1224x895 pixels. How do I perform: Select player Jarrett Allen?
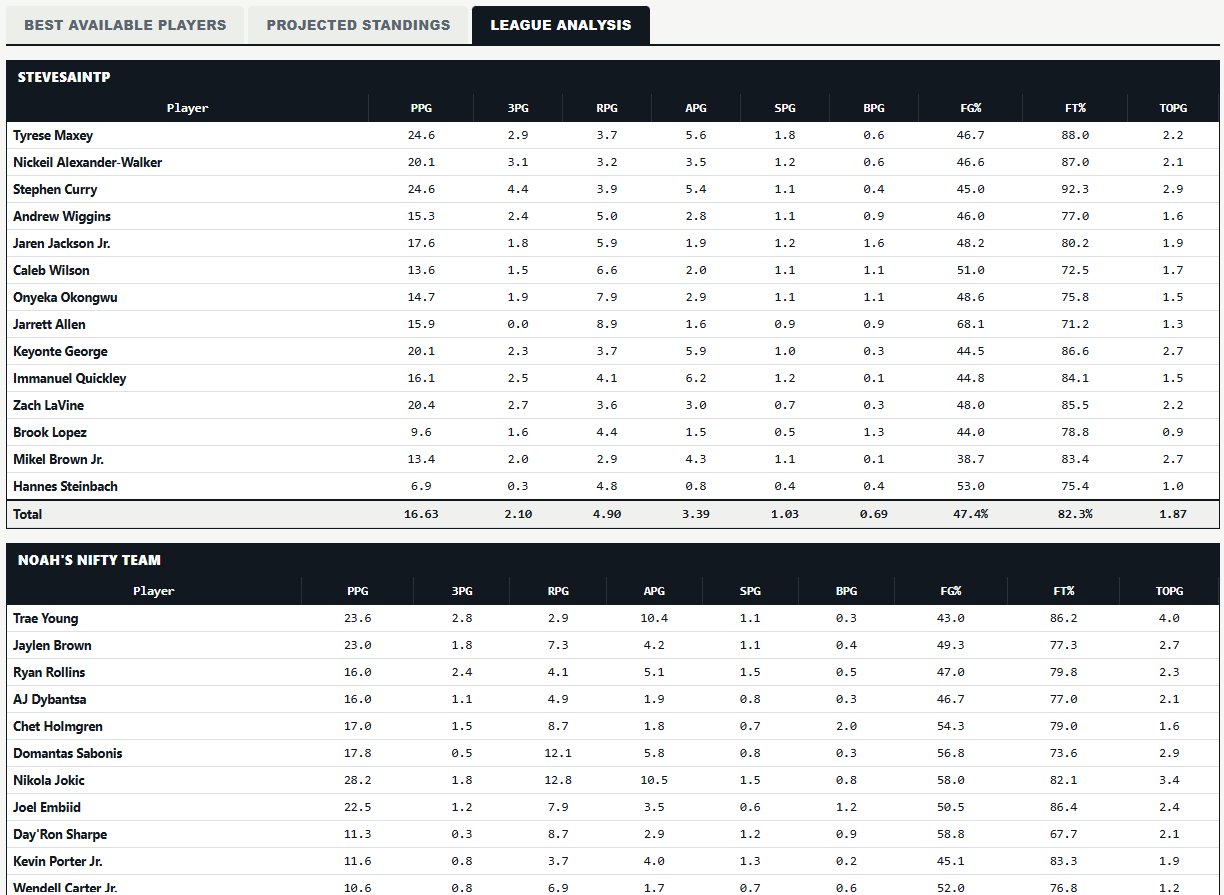pyautogui.click(x=49, y=324)
